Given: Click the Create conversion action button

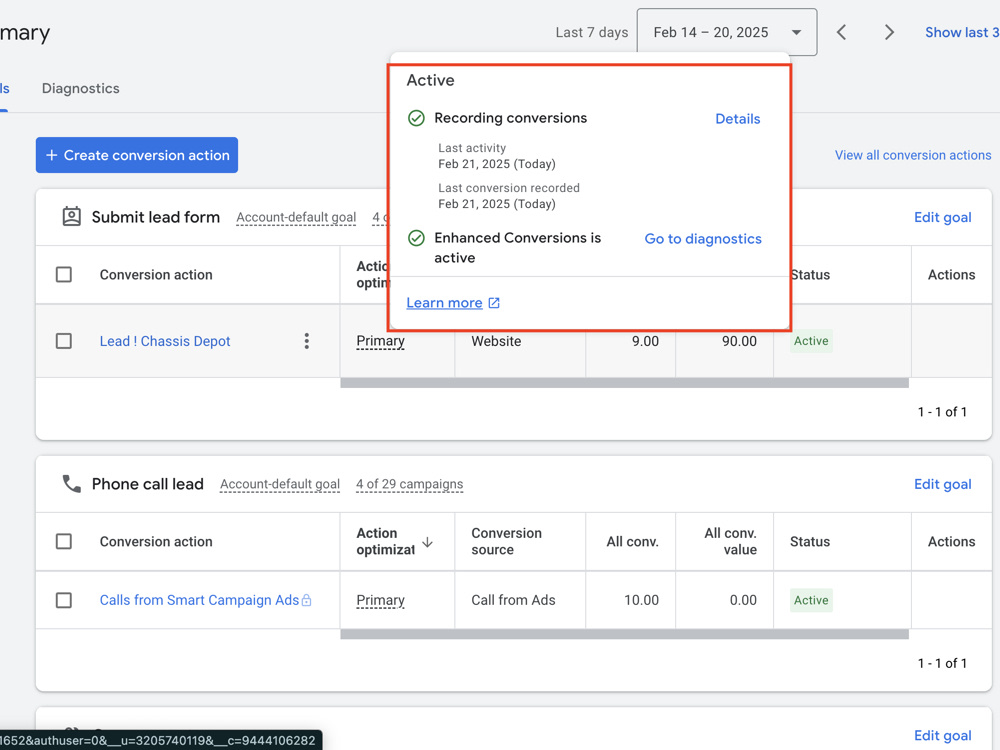Looking at the screenshot, I should 136,155.
